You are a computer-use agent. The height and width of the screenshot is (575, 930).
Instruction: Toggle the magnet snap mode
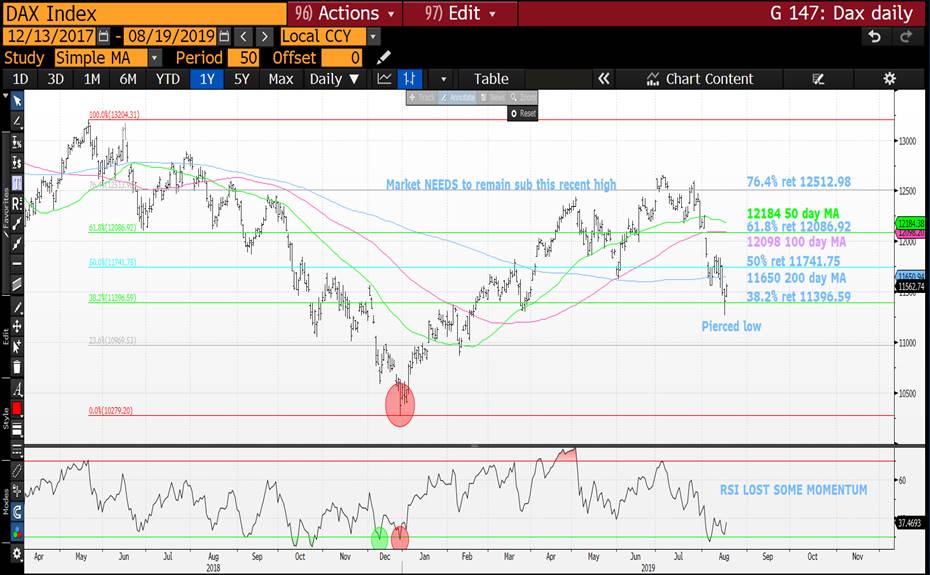coord(17,511)
